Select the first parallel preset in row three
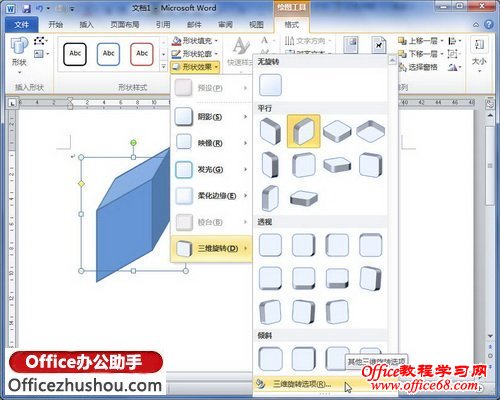The image size is (500, 400). point(270,198)
